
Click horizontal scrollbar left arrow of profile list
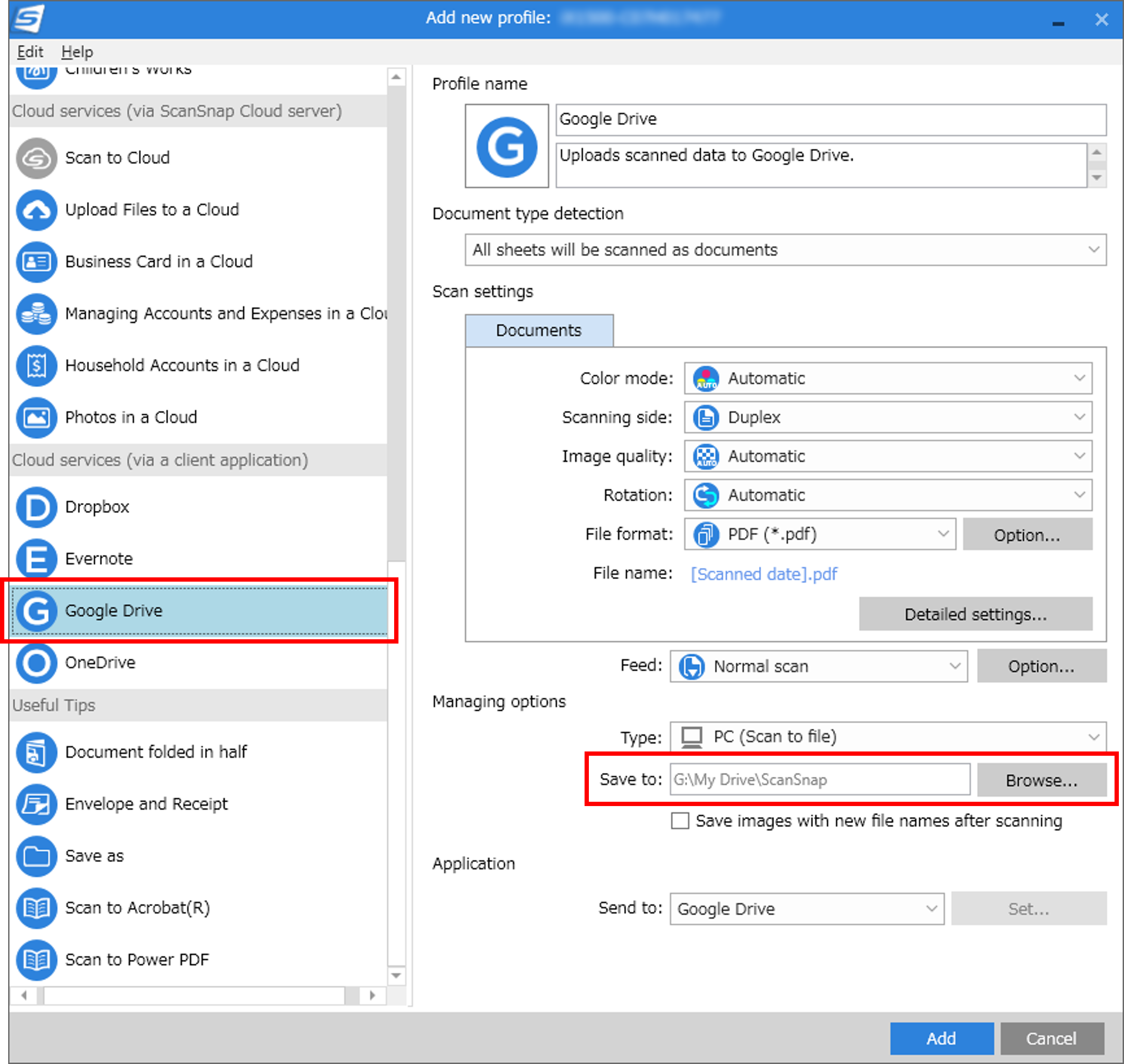click(x=24, y=996)
